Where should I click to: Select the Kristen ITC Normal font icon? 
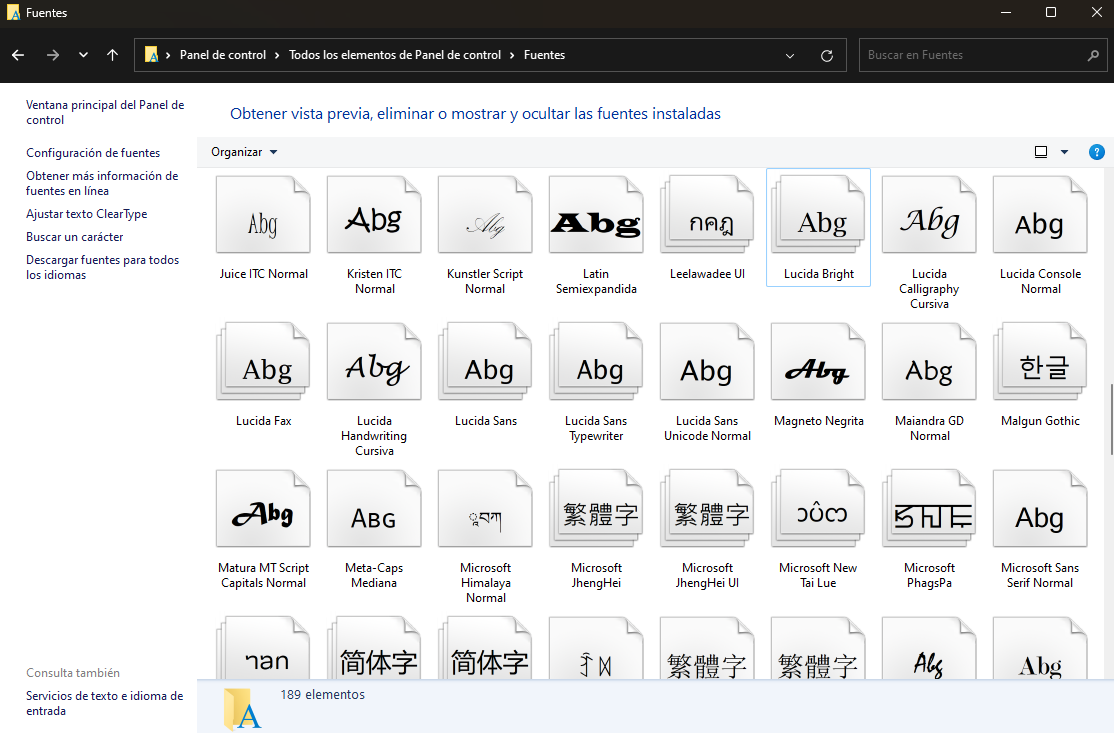(374, 215)
